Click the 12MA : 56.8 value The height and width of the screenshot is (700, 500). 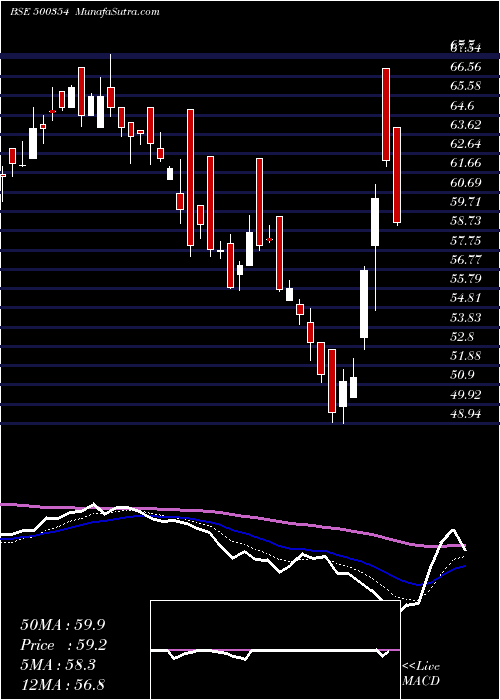(x=63, y=685)
